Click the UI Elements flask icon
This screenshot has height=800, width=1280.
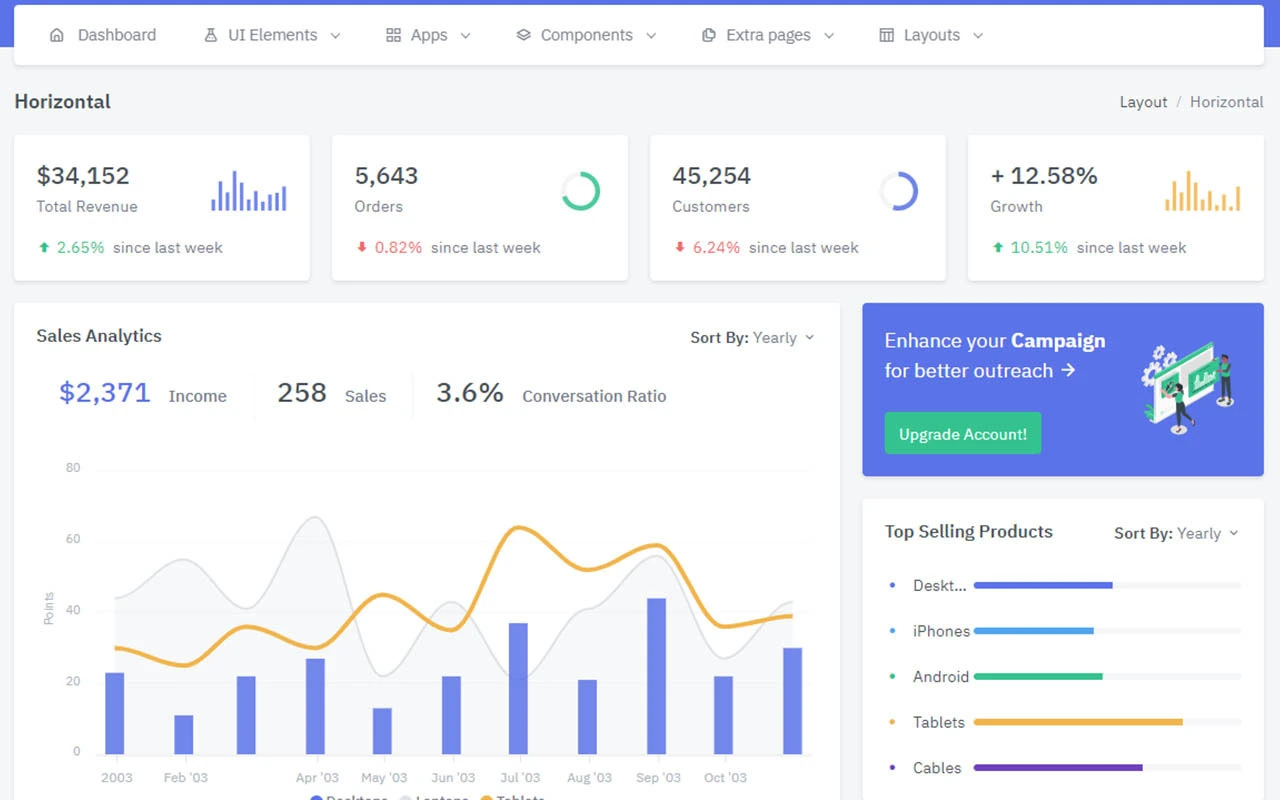pyautogui.click(x=209, y=34)
